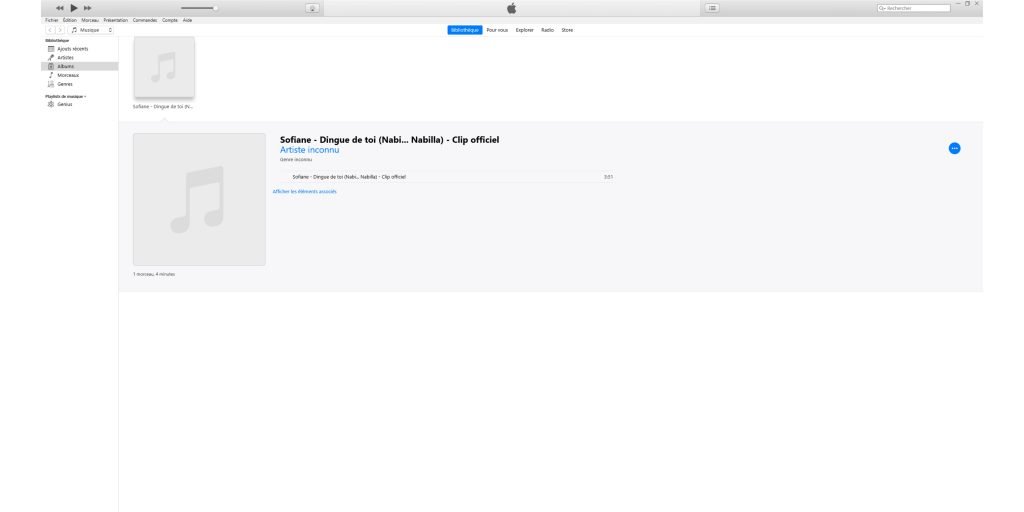Select the track row with duration 3:51
Viewport: 1024px width, 512px height.
[x=447, y=177]
